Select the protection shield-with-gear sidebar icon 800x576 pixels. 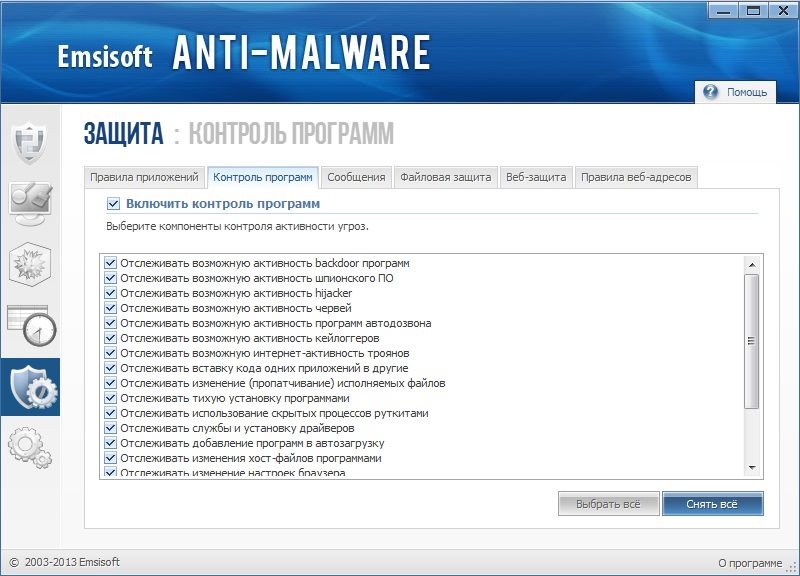[x=30, y=387]
